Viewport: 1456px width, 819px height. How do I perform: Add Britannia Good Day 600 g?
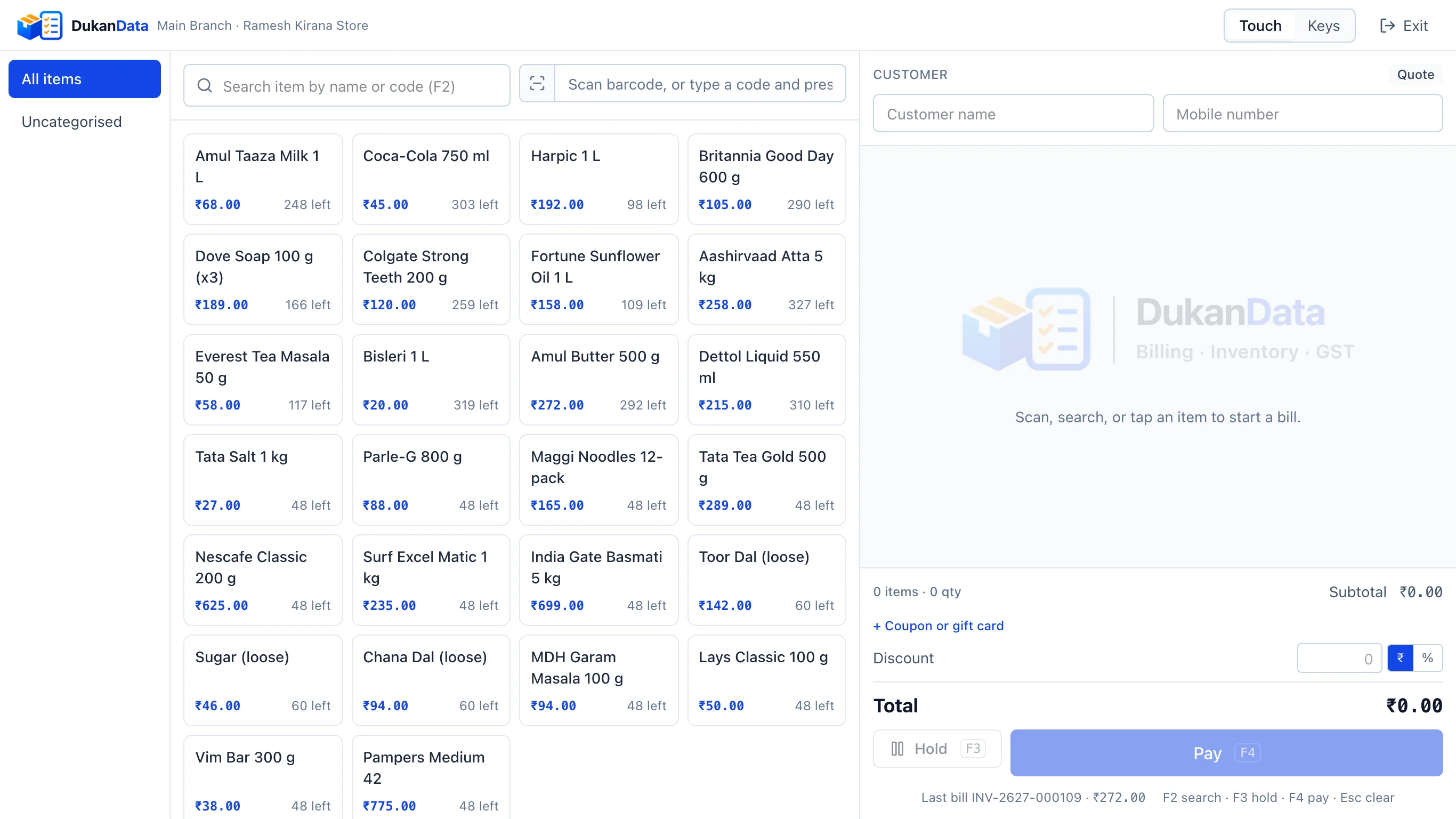pos(766,179)
